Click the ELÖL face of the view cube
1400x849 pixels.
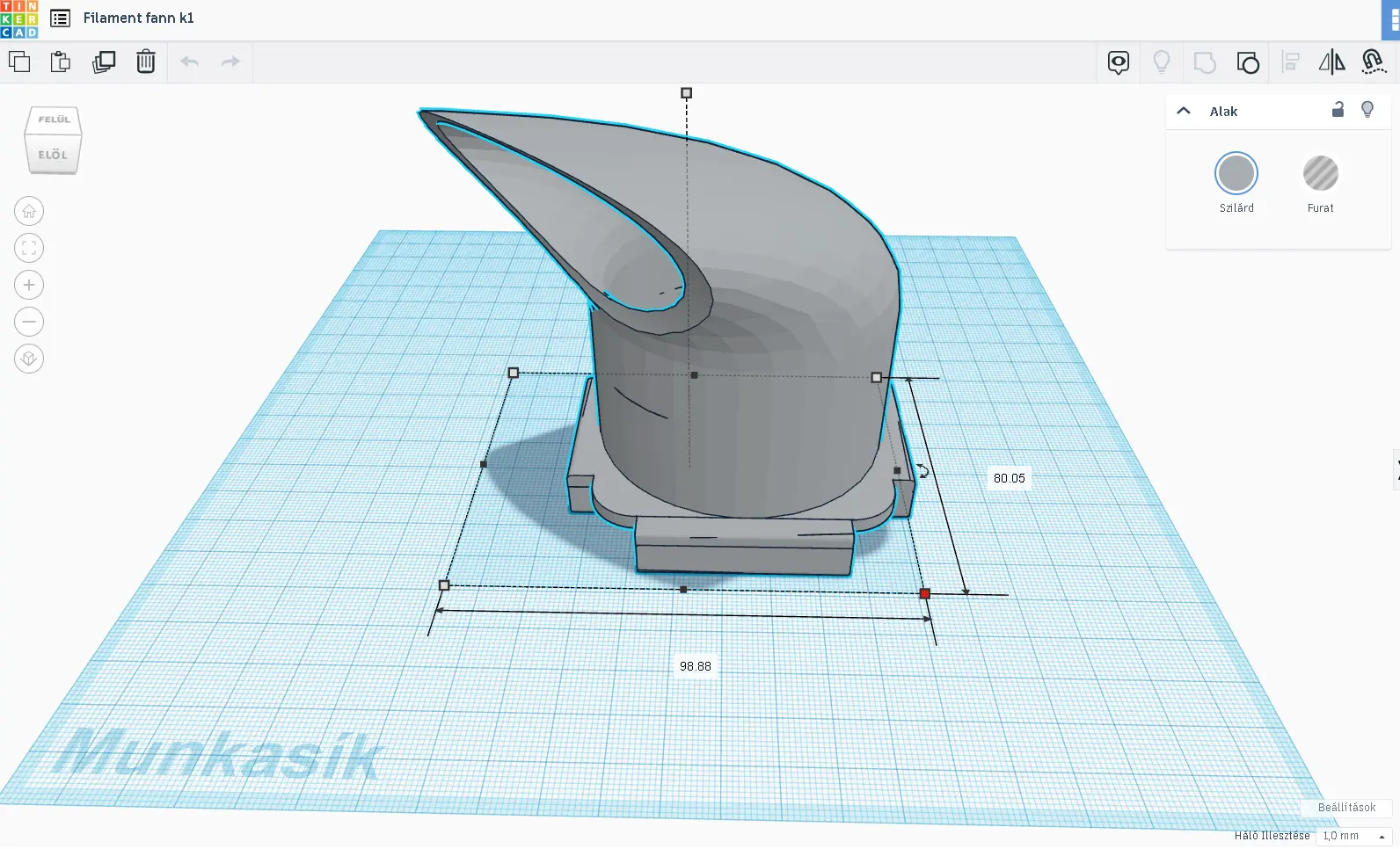click(x=53, y=155)
